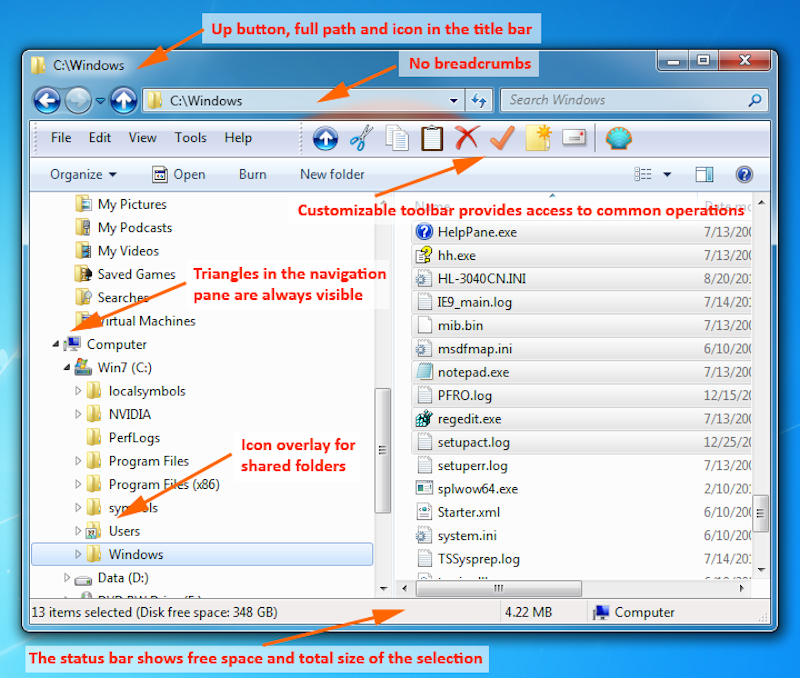800x678 pixels.
Task: Toggle the preview pane icon
Action: [x=703, y=174]
